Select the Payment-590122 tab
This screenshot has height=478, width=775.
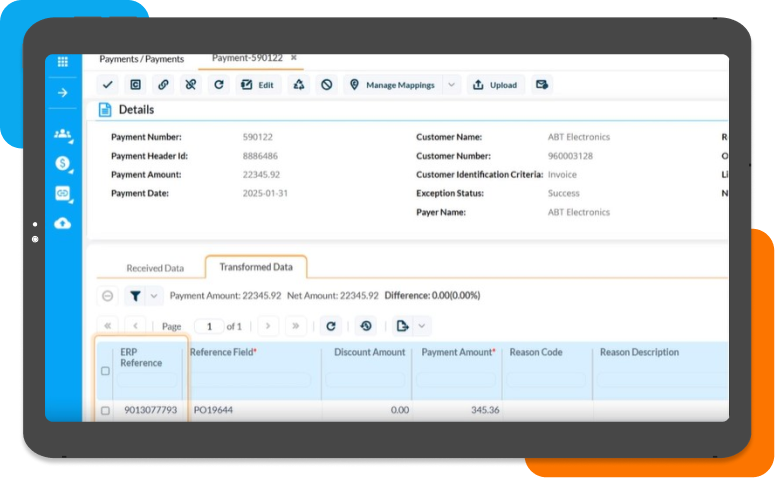247,58
